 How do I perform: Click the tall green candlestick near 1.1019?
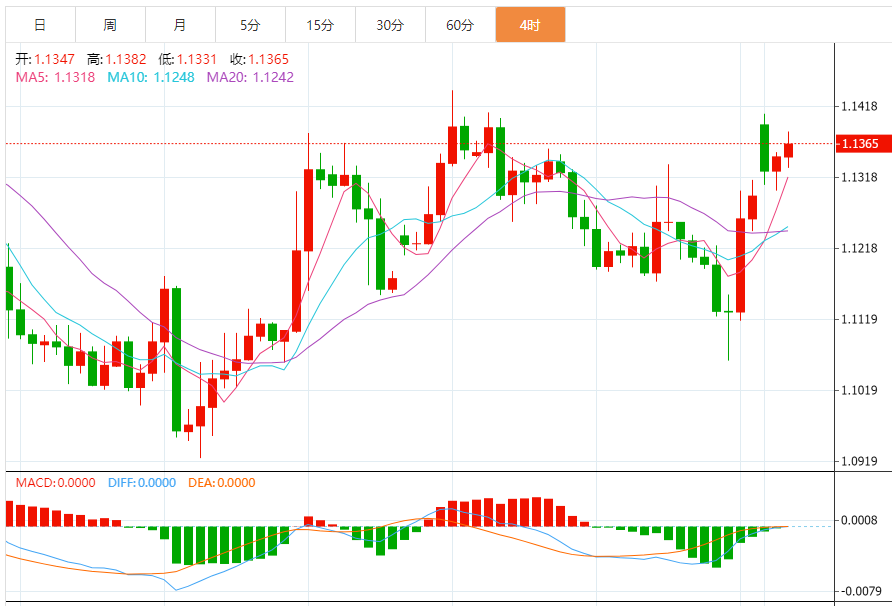click(x=176, y=360)
